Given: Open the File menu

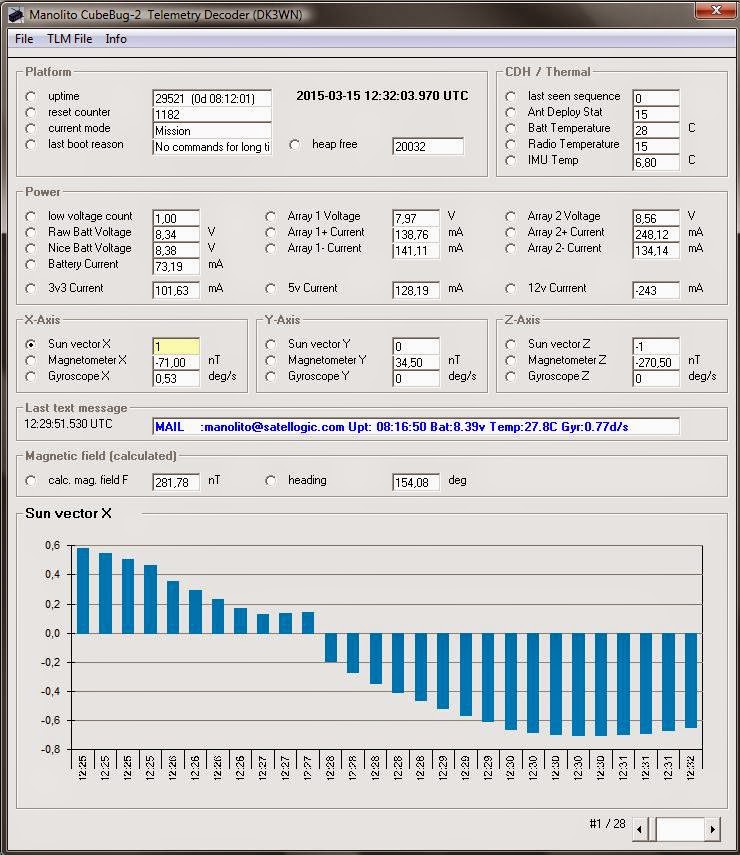Looking at the screenshot, I should pyautogui.click(x=23, y=39).
